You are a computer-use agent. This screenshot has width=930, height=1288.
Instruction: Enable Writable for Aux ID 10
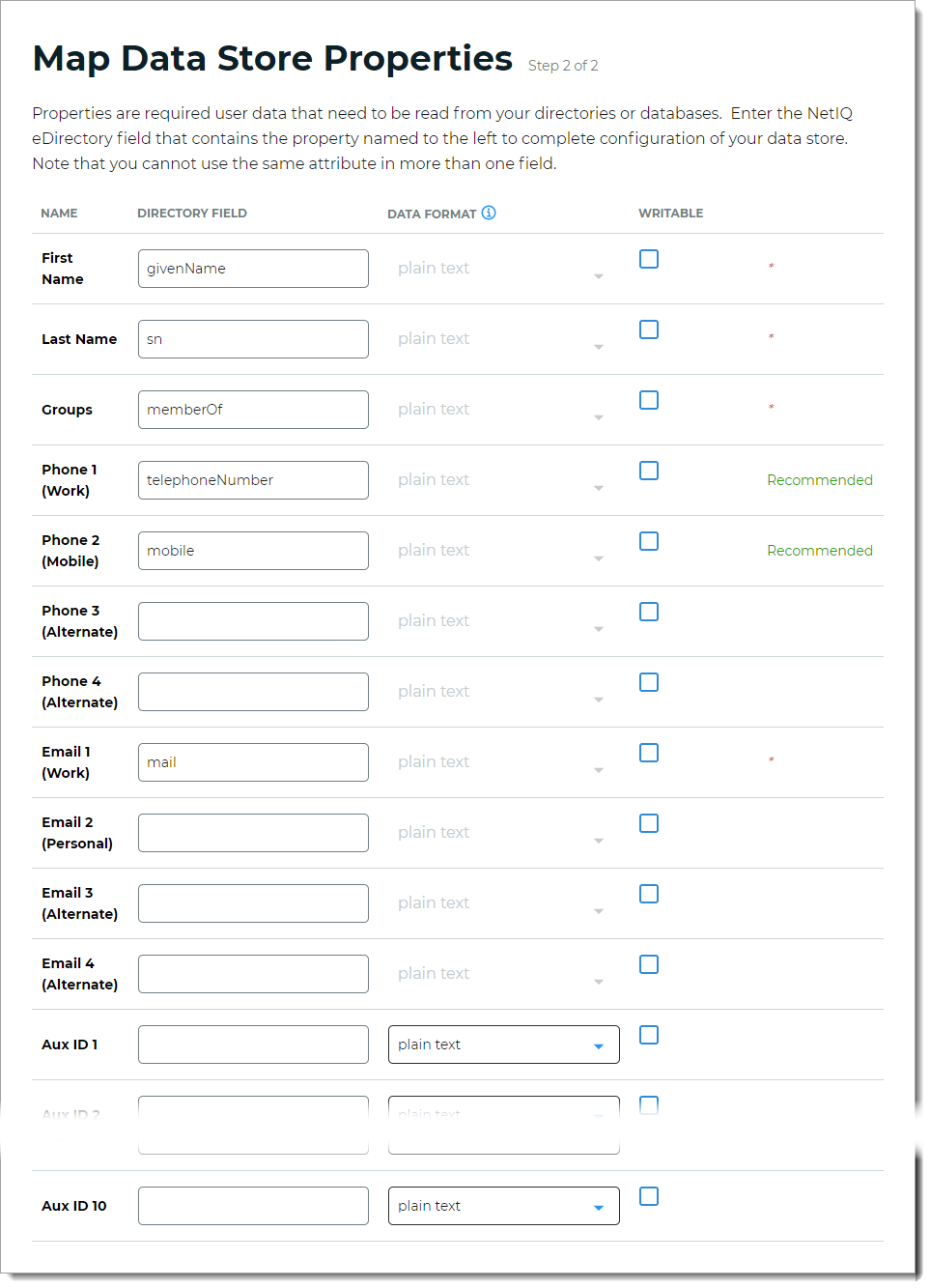(x=648, y=1196)
